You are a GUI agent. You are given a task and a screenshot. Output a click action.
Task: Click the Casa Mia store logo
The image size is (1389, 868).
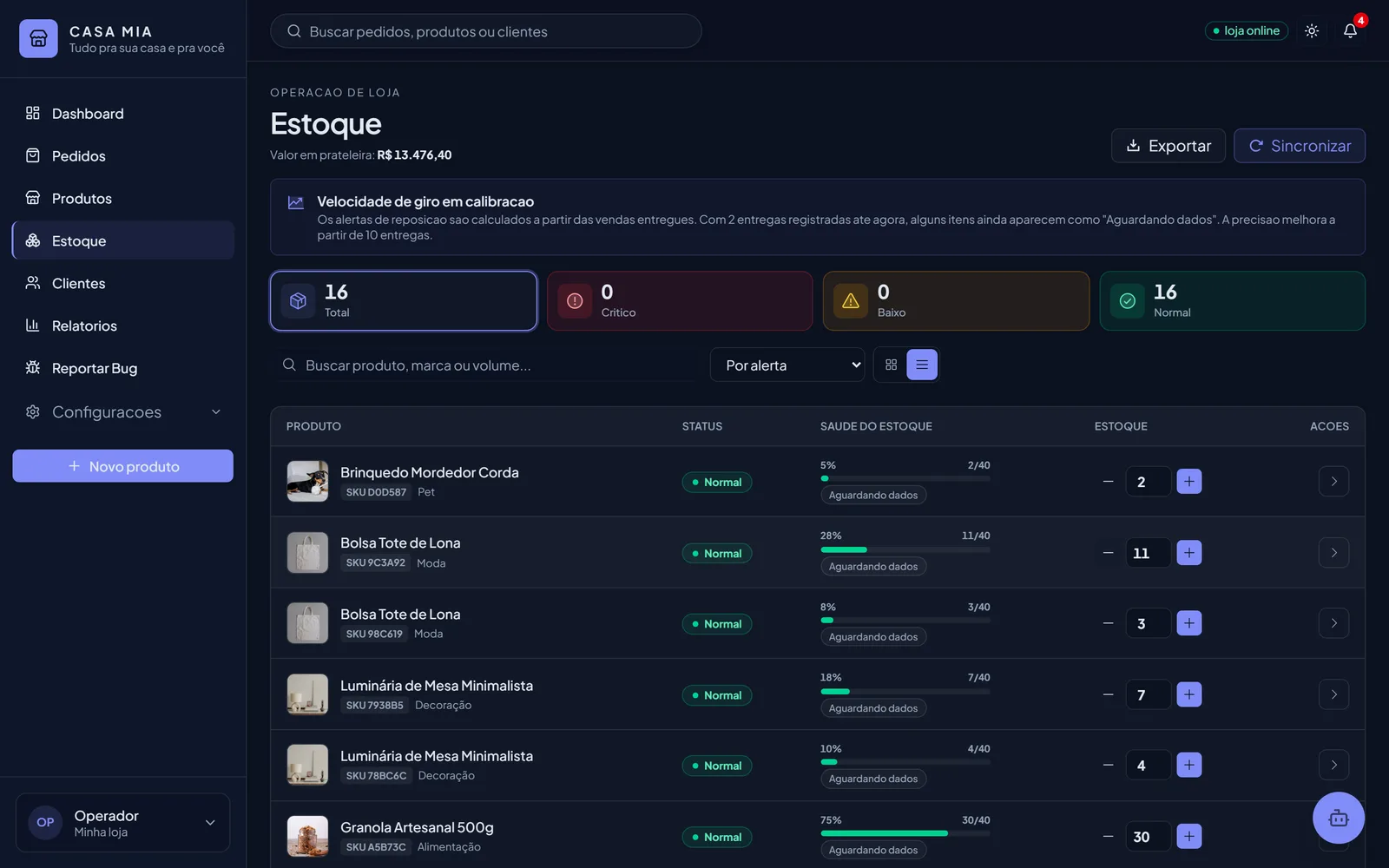point(38,38)
